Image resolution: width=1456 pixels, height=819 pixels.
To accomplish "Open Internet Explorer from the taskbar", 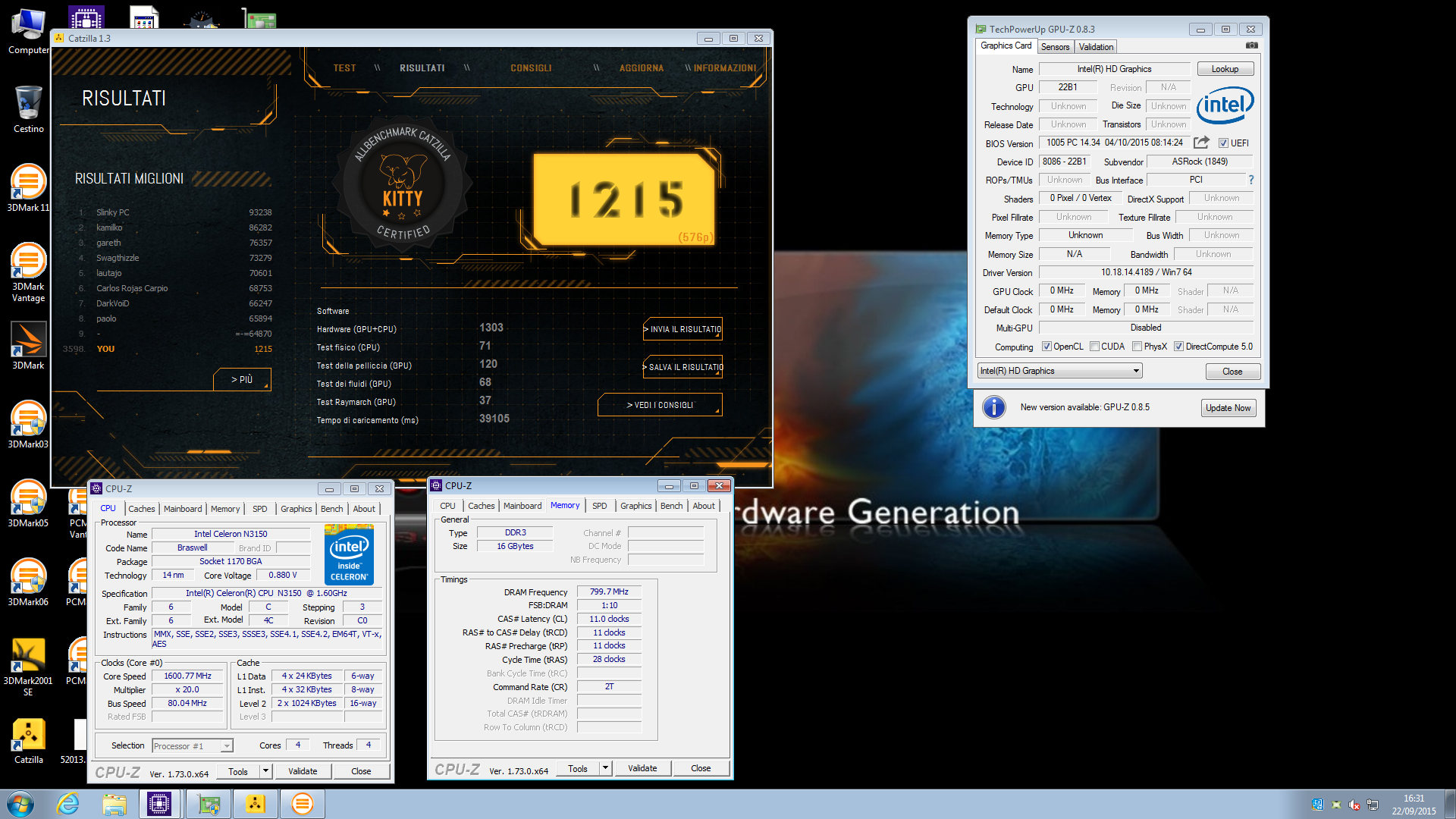I will tap(68, 804).
